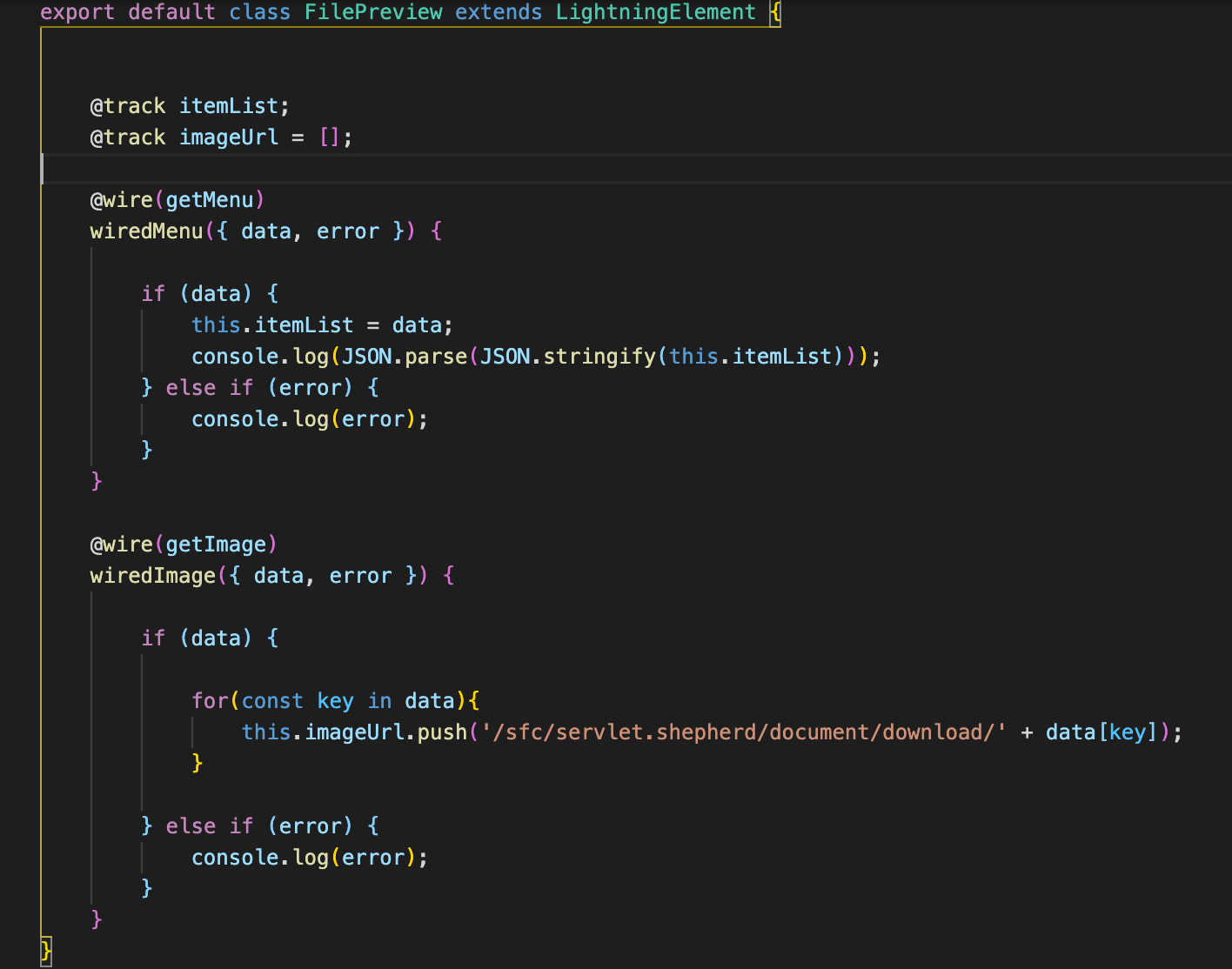Click the empty array literal assigned to imageUrl

[330, 137]
